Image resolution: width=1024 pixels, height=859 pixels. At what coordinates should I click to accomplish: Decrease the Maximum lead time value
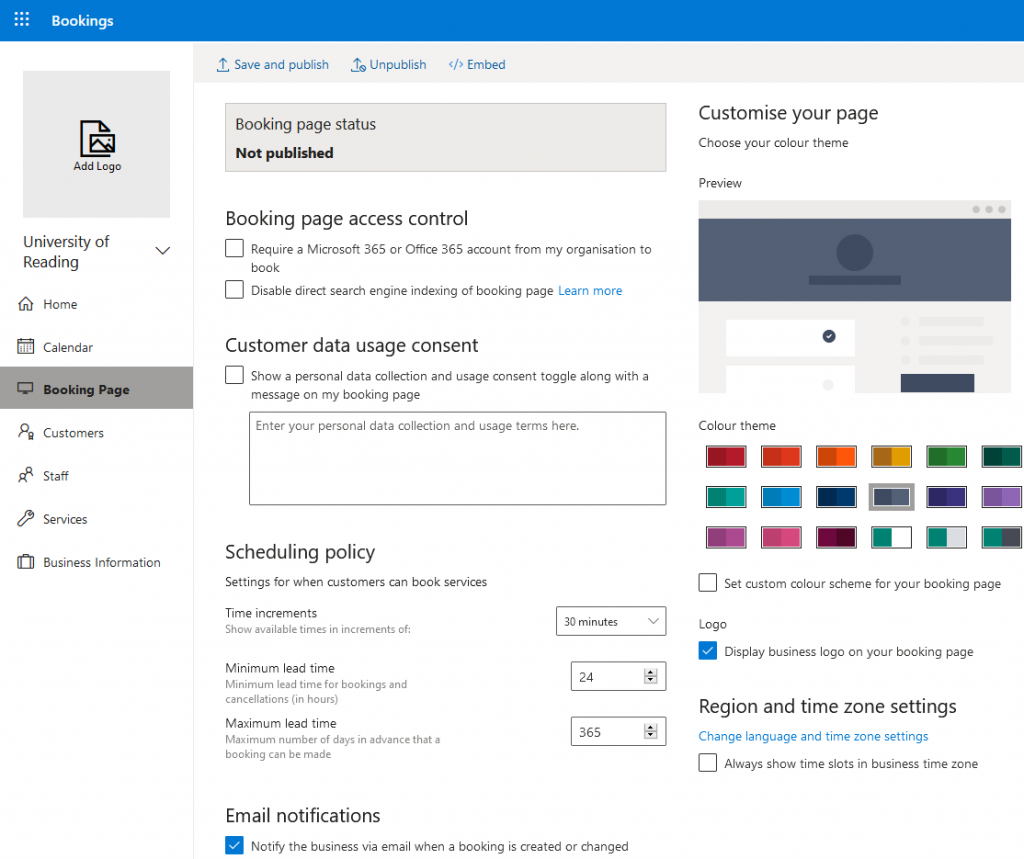point(650,736)
